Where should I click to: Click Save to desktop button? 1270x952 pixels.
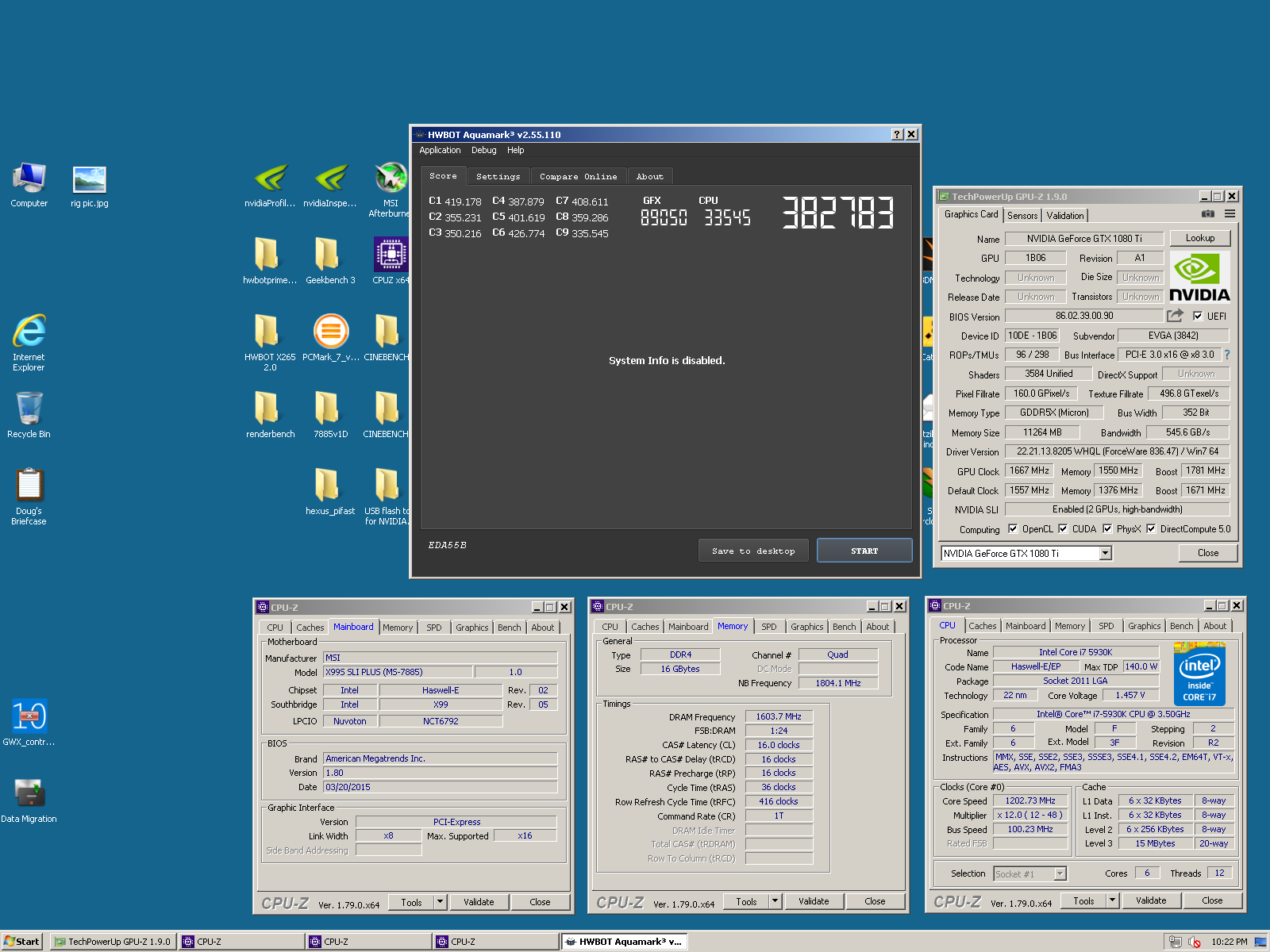coord(753,551)
